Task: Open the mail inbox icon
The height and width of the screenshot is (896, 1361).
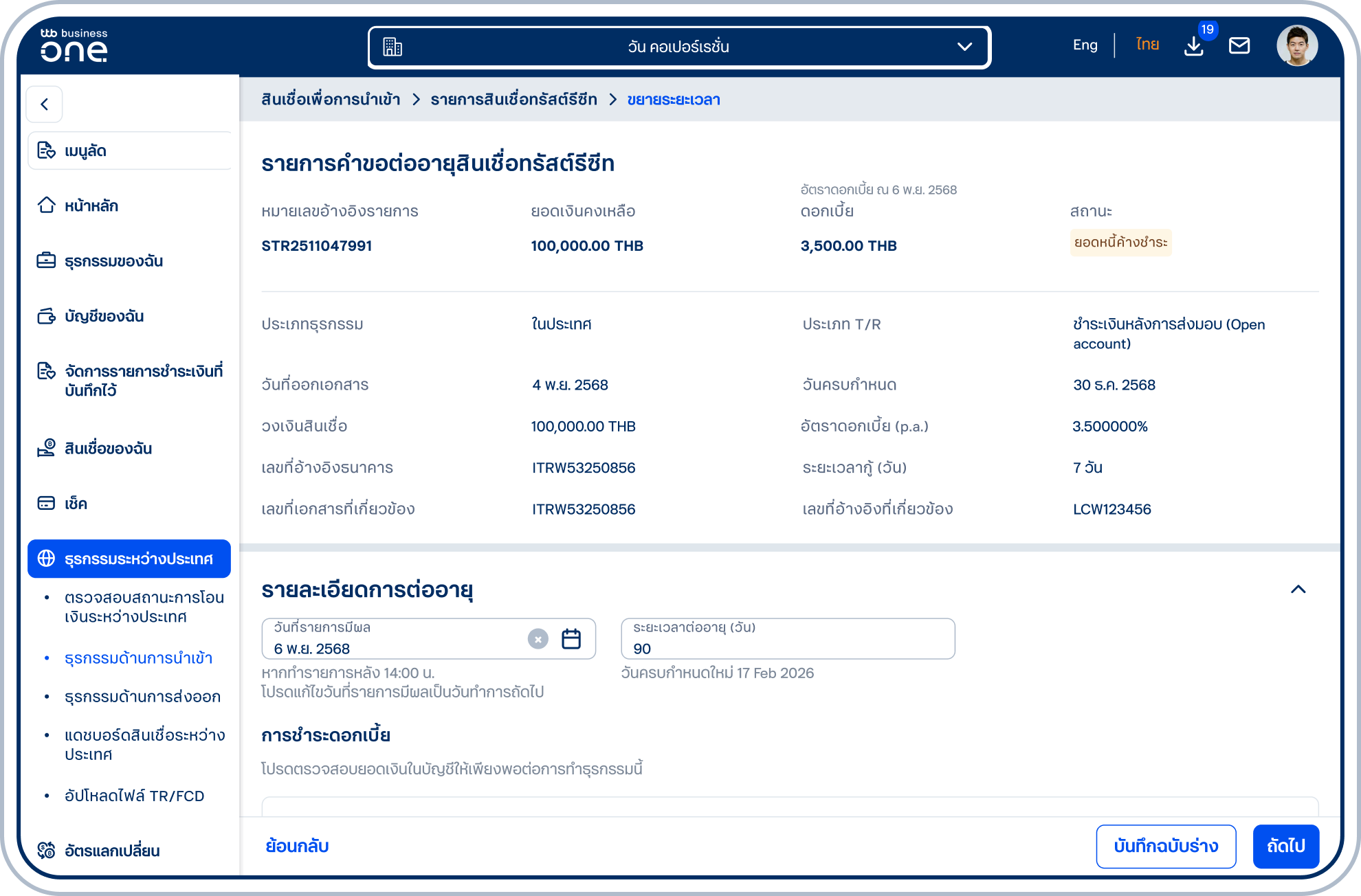Action: pyautogui.click(x=1239, y=46)
